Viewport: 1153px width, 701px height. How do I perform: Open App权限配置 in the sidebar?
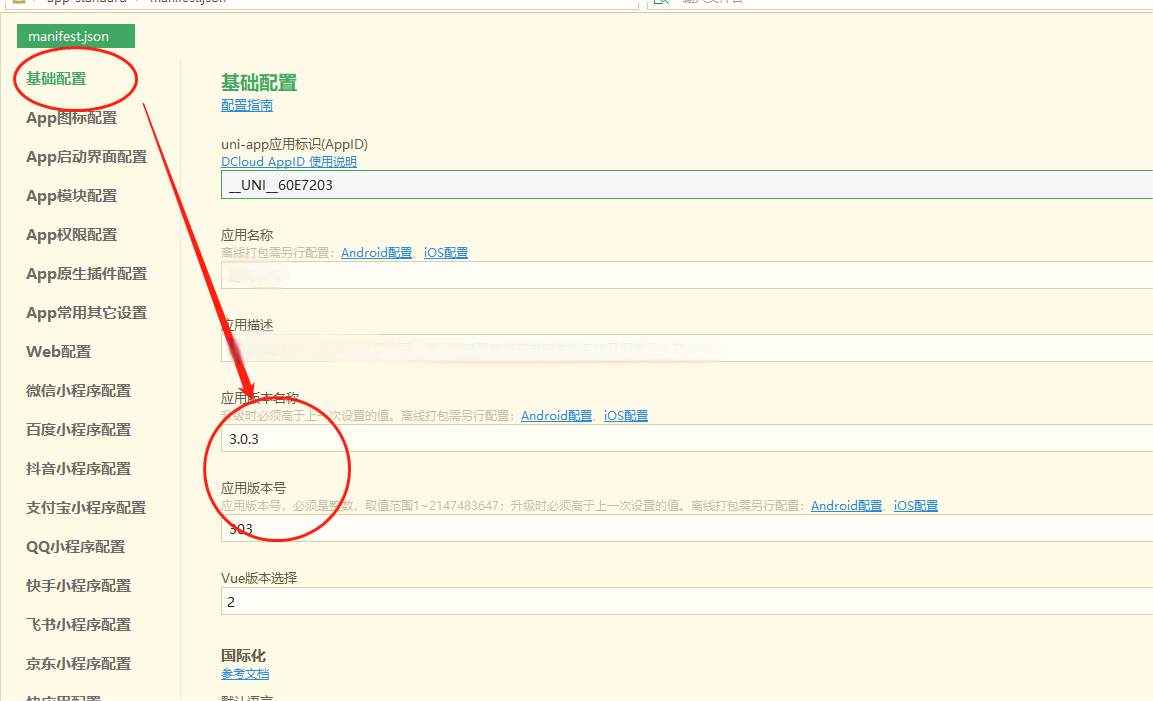[x=71, y=235]
